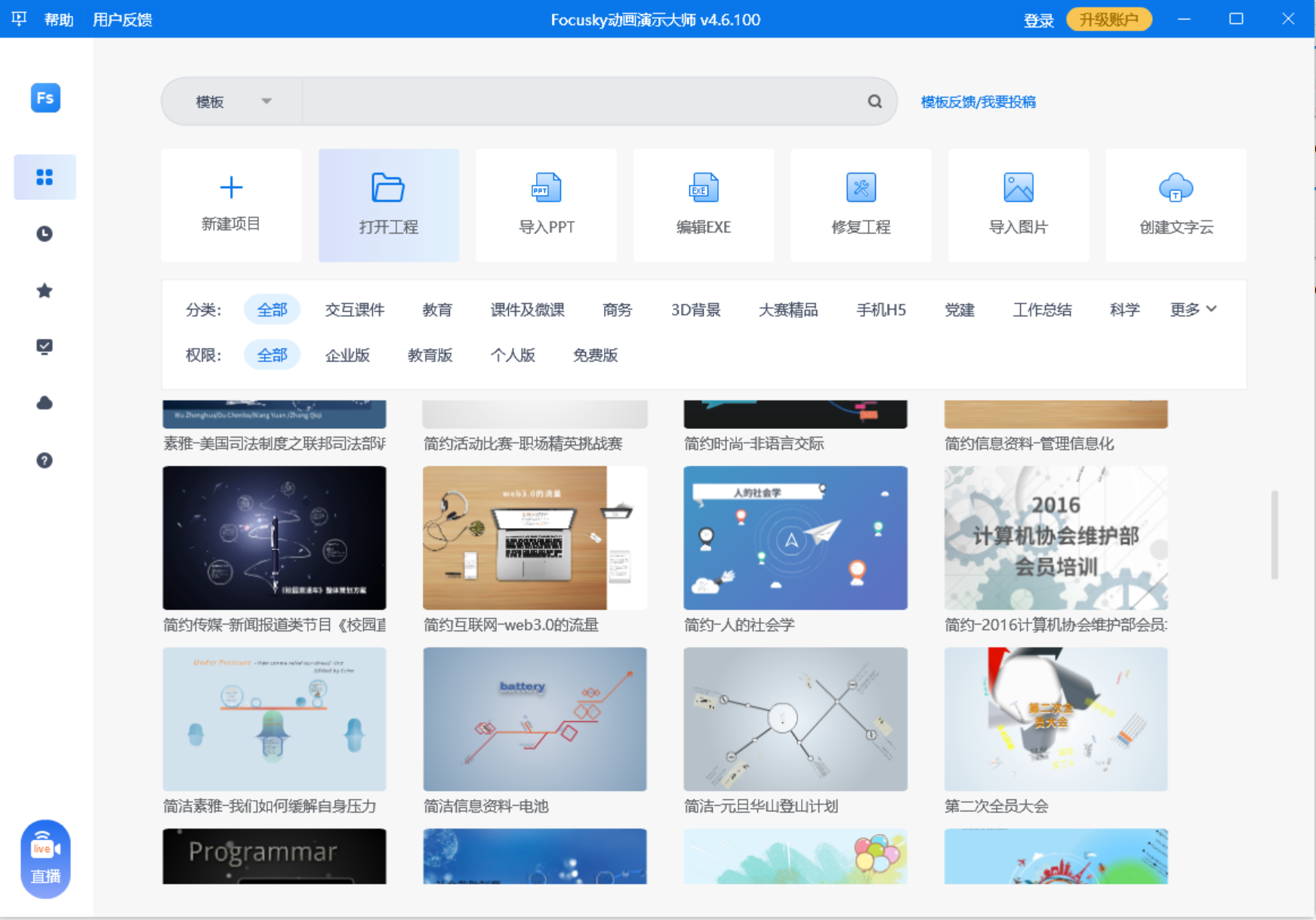The width and height of the screenshot is (1316, 920).
Task: Filter by 课件及微课 category
Action: coord(528,310)
